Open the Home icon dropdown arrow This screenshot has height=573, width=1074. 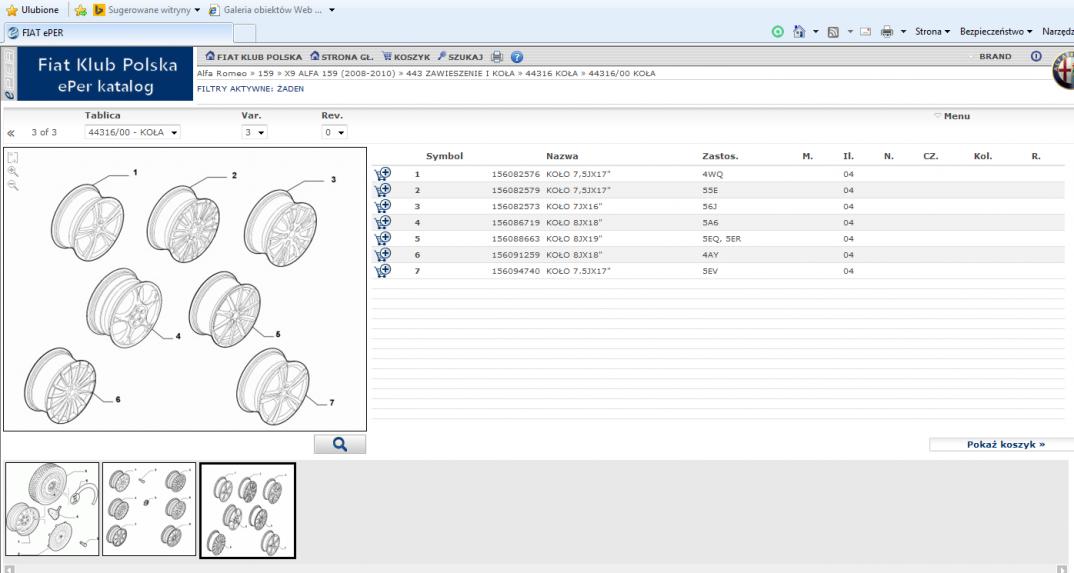[x=815, y=31]
